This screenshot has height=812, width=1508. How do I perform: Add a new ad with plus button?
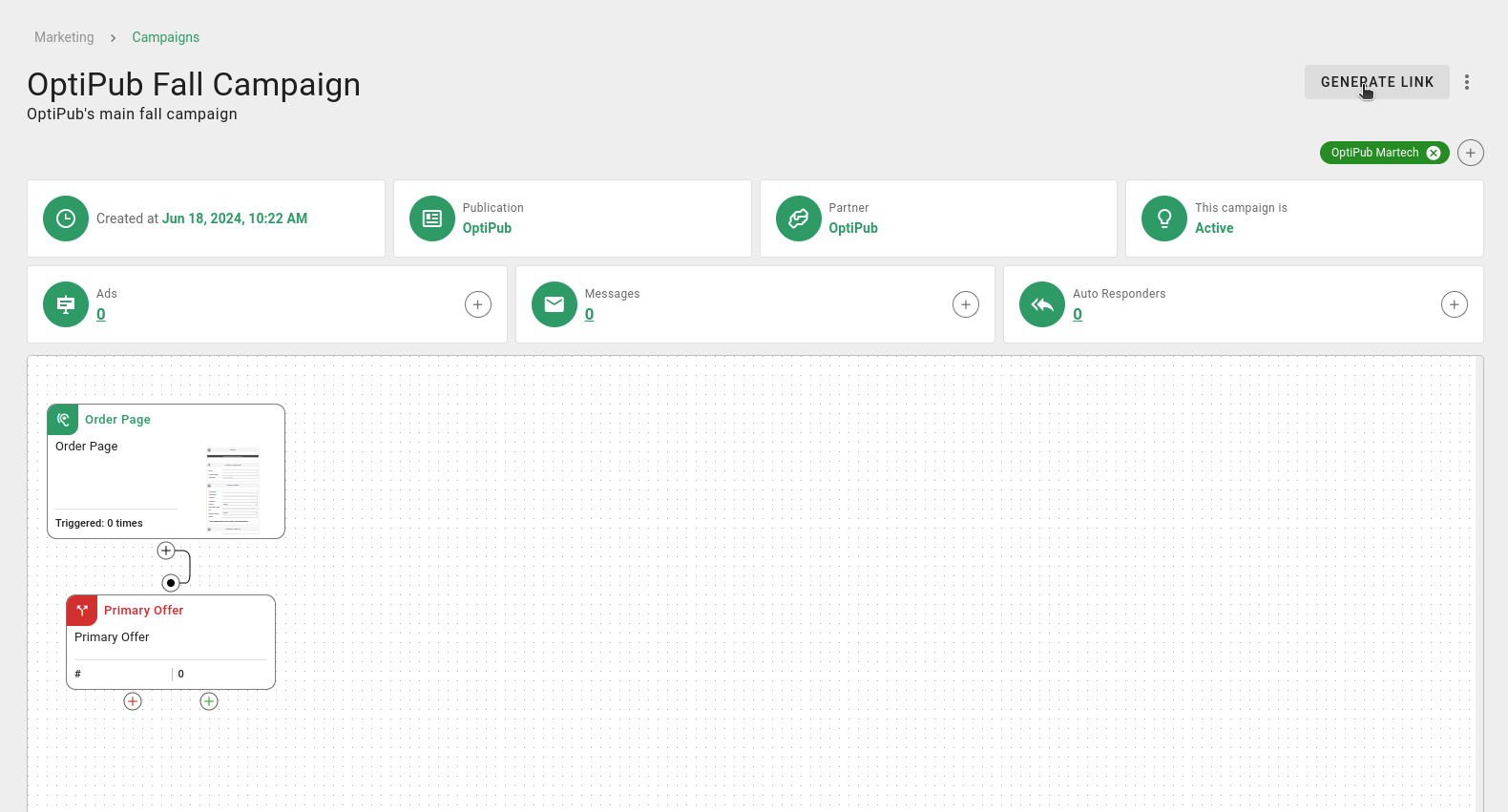[478, 304]
